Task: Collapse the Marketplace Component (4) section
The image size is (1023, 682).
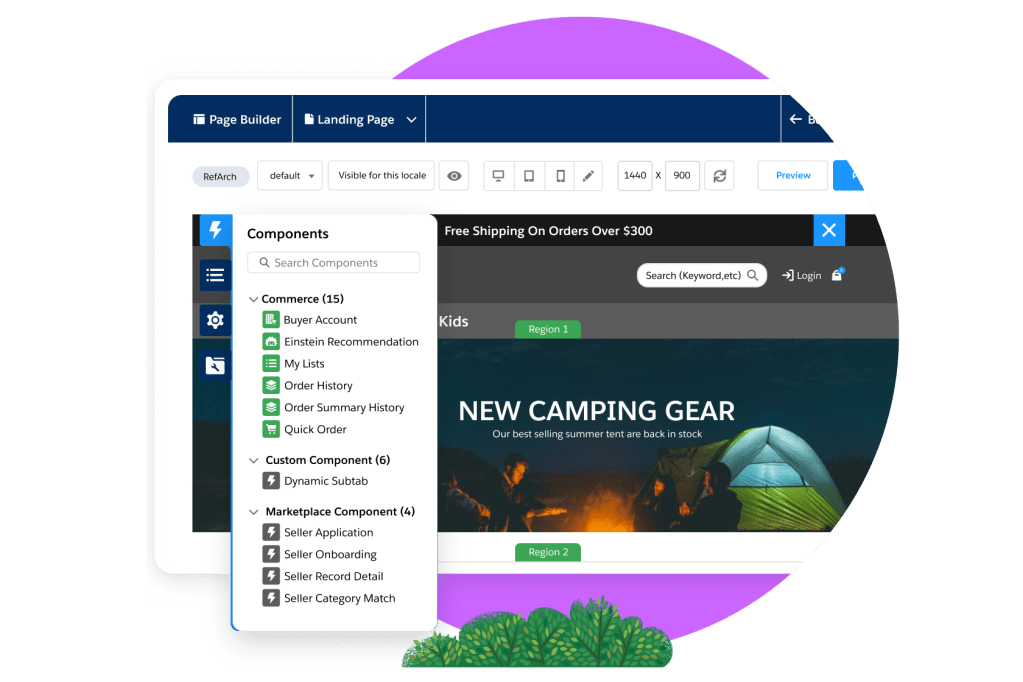Action: point(253,512)
